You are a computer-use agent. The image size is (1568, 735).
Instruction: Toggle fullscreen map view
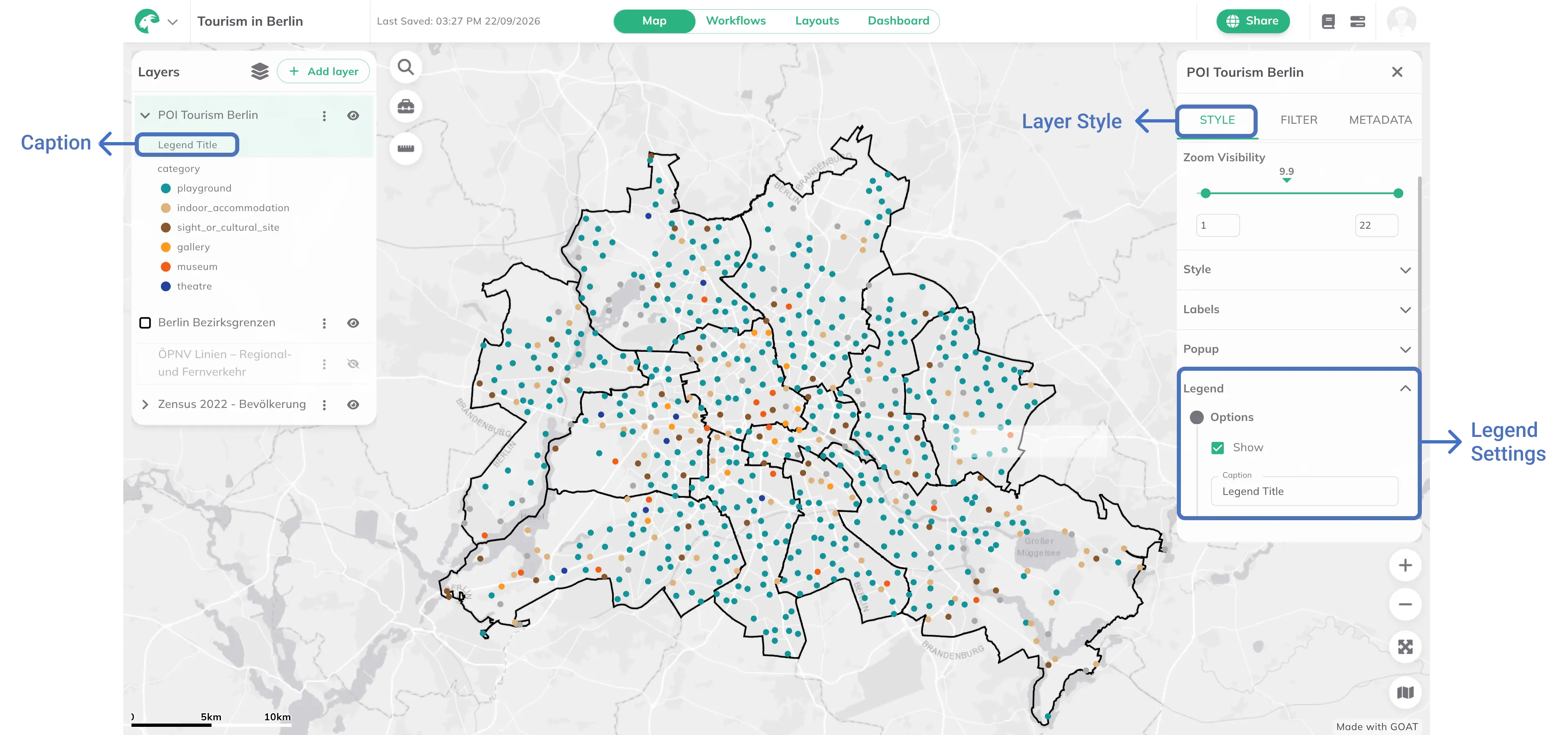pyautogui.click(x=1405, y=647)
